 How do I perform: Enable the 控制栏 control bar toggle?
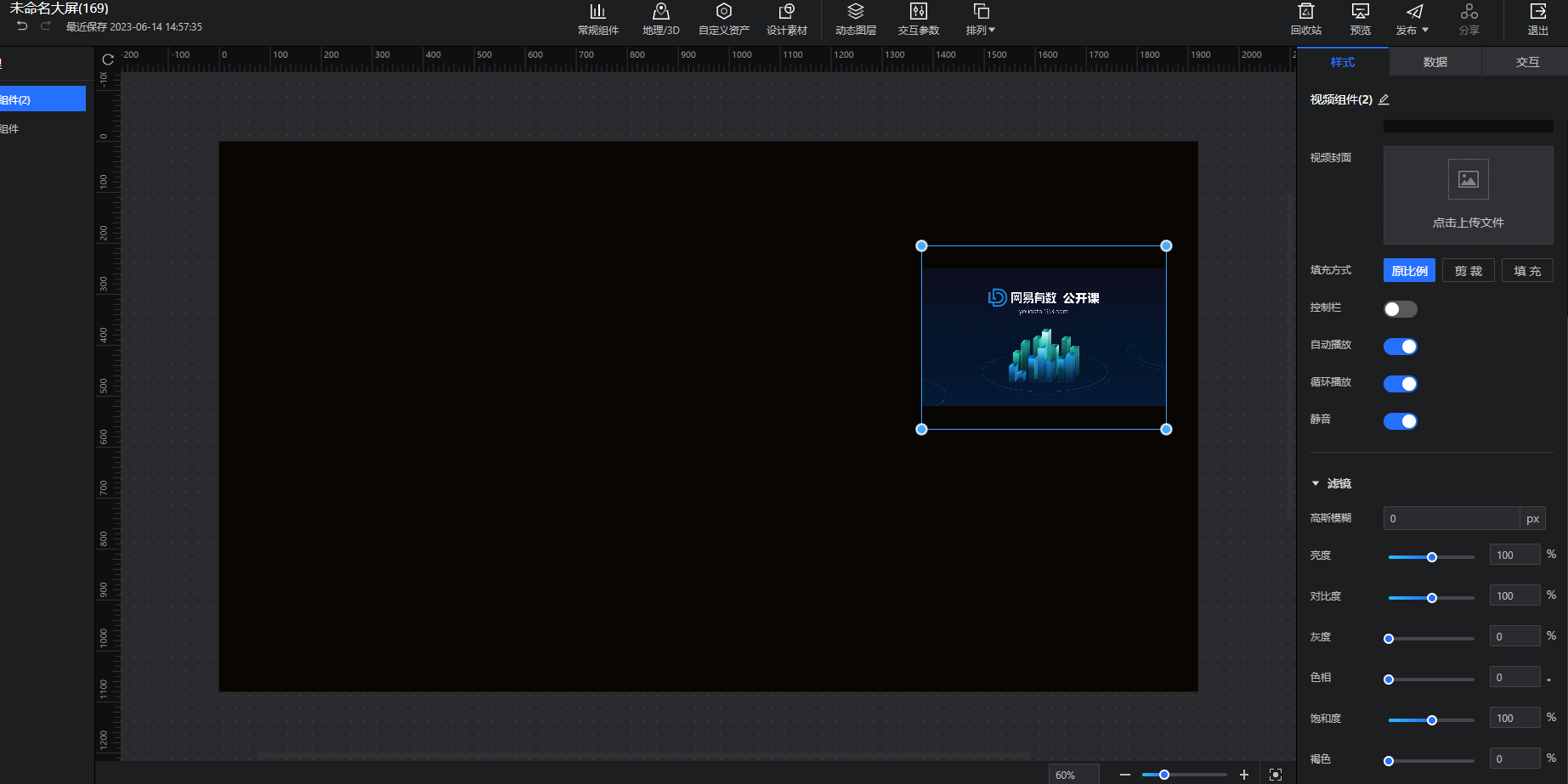coord(1400,309)
